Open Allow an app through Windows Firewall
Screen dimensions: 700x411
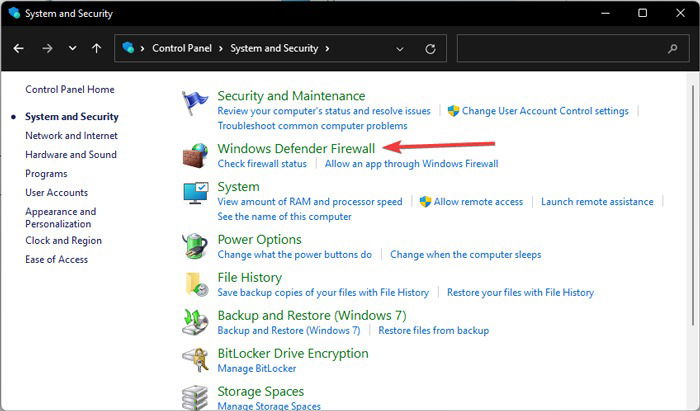click(x=411, y=164)
